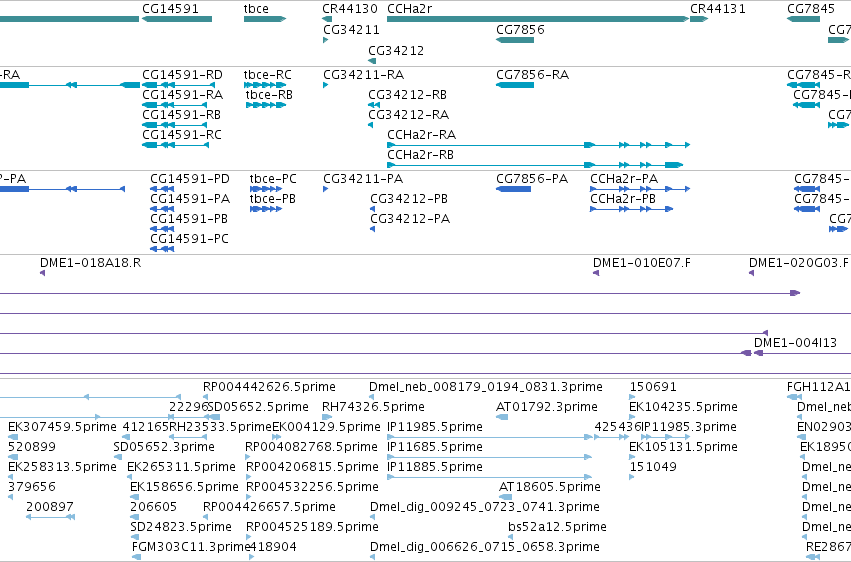Select protein CG14591-PC
This screenshot has height=562, width=851.
pyautogui.click(x=189, y=239)
